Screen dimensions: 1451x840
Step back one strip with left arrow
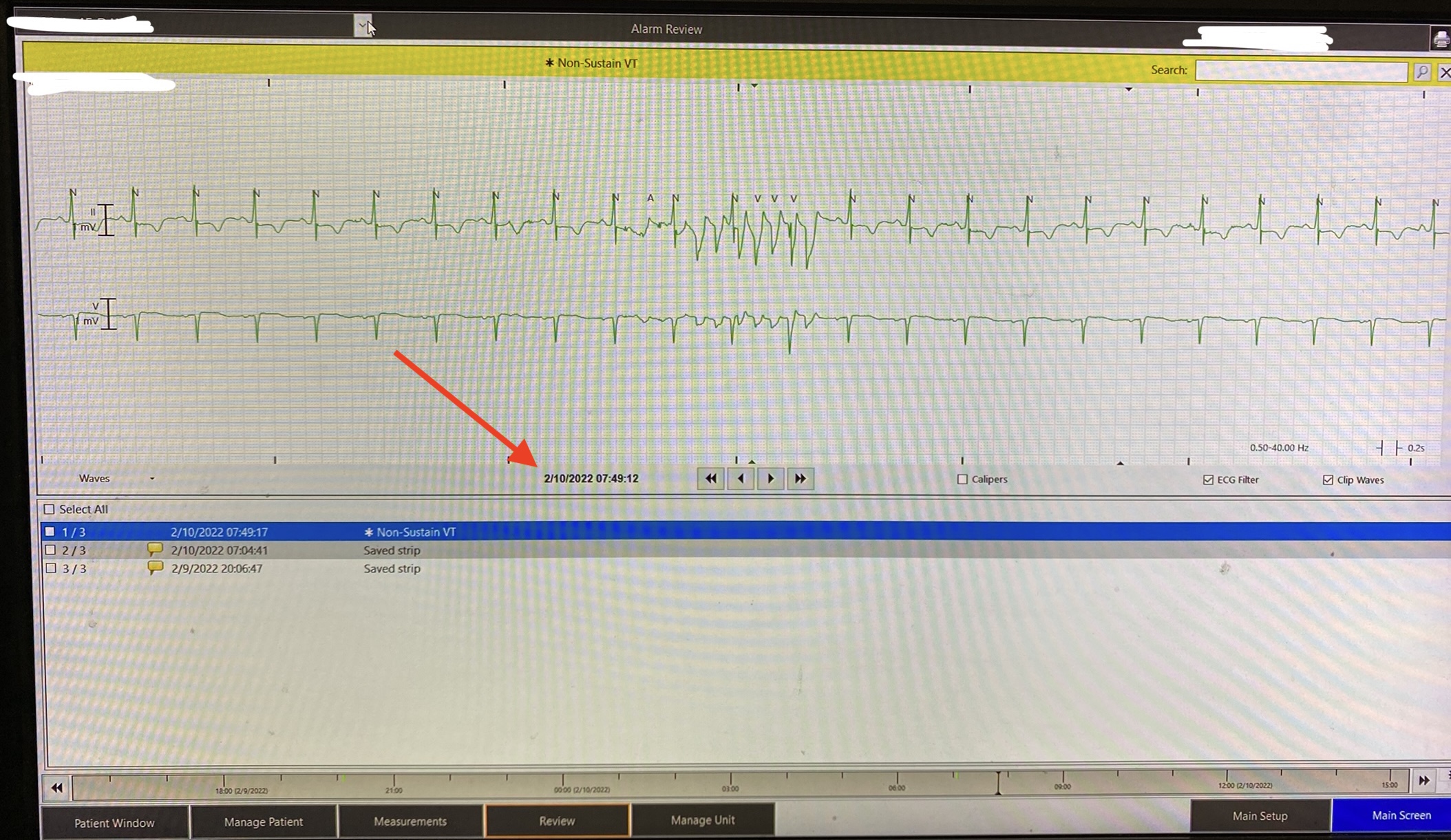741,478
